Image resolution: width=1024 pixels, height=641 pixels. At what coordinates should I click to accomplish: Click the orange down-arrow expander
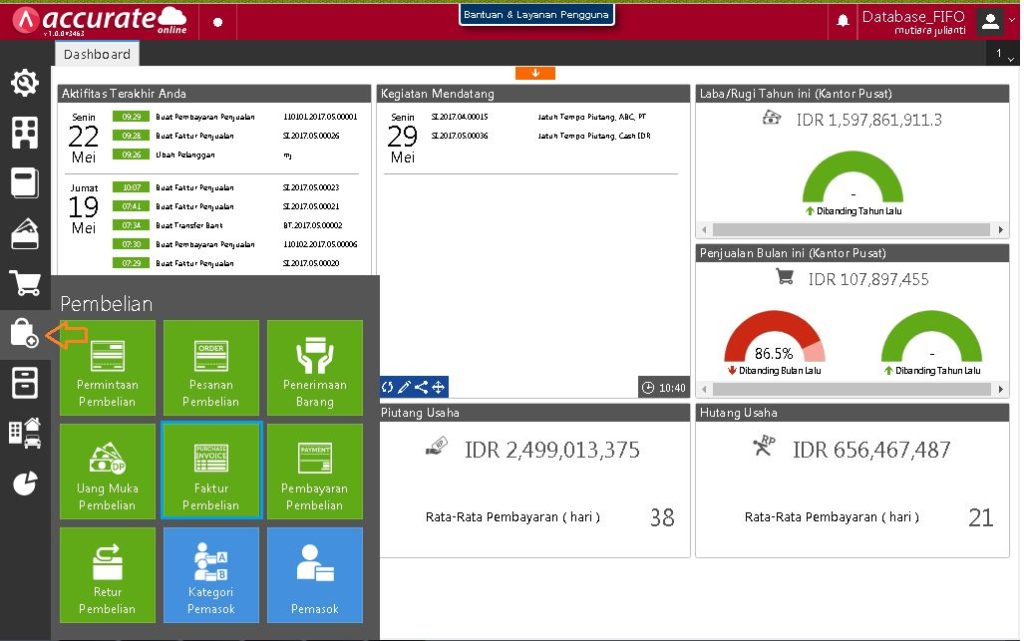(x=535, y=73)
